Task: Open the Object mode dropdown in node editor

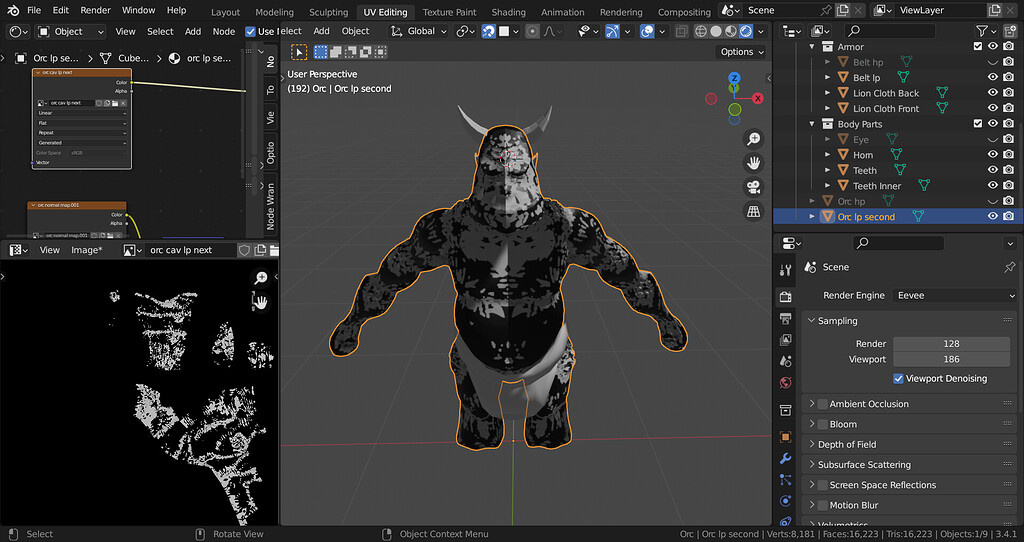Action: tap(71, 31)
